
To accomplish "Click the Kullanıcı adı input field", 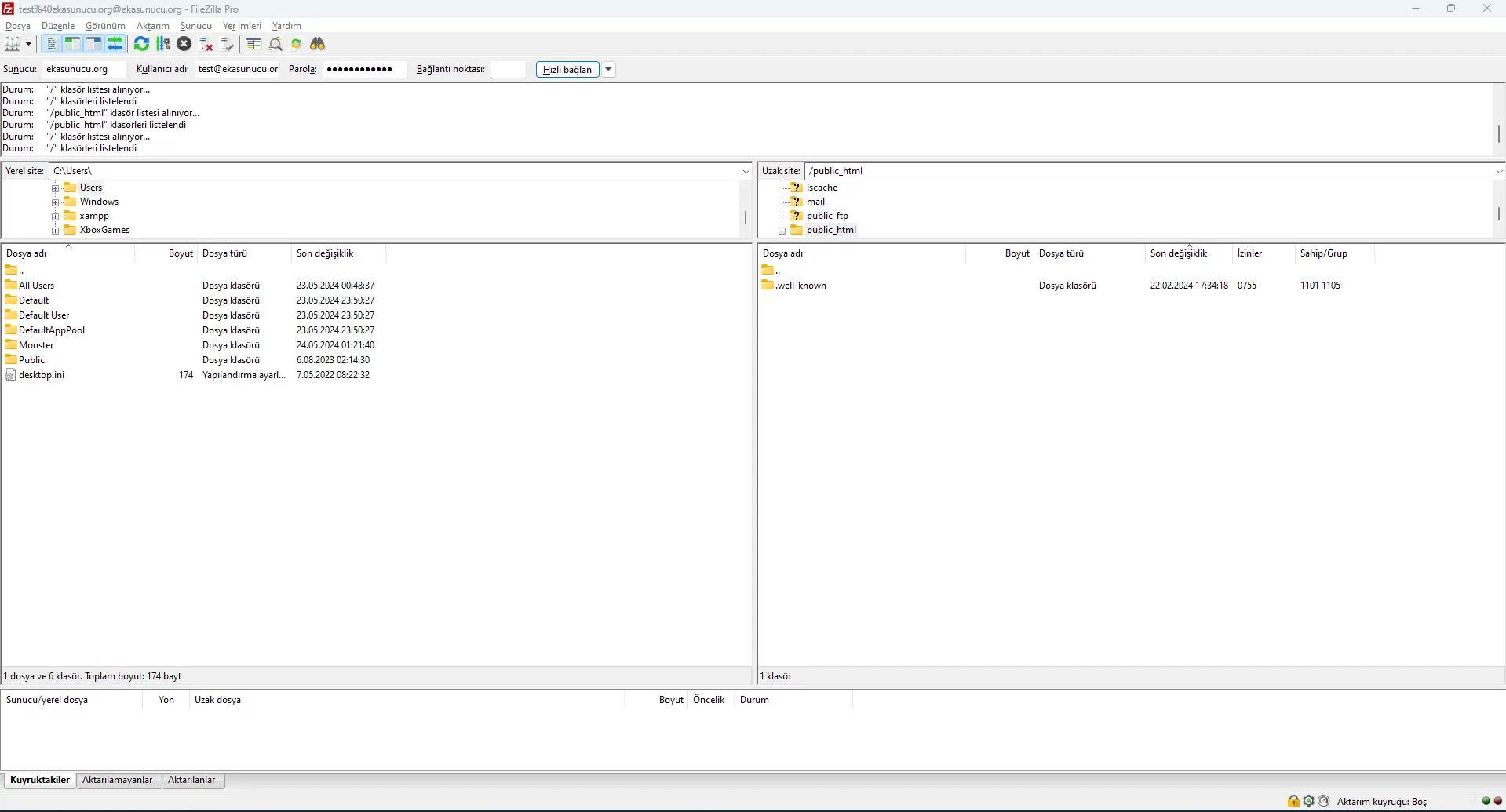I will (x=237, y=69).
